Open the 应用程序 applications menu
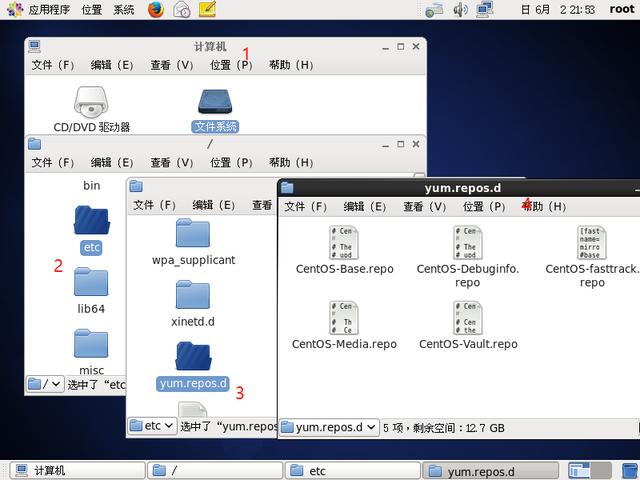 click(49, 9)
